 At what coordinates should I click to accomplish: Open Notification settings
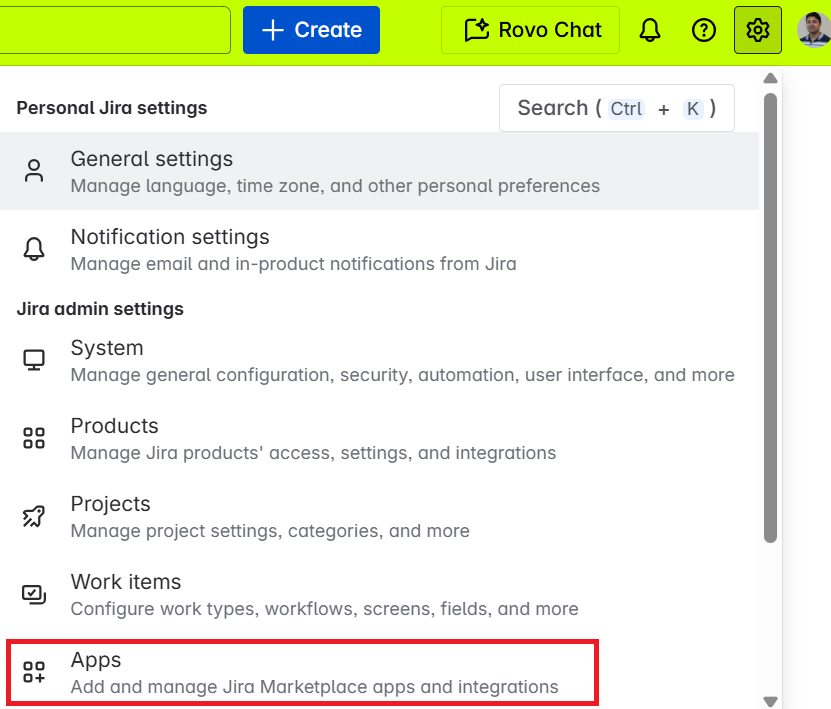(x=169, y=237)
